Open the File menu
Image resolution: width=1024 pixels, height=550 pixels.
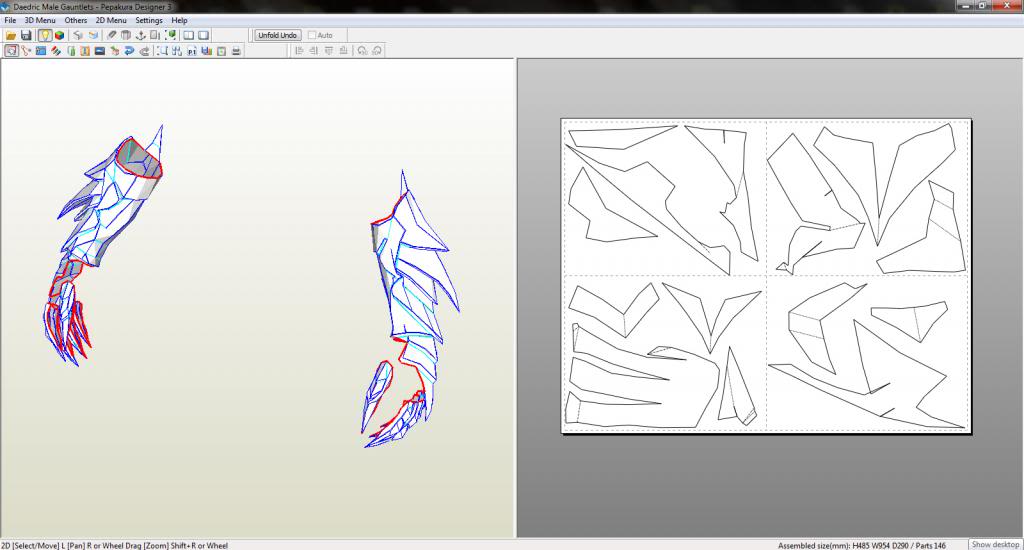(10, 20)
